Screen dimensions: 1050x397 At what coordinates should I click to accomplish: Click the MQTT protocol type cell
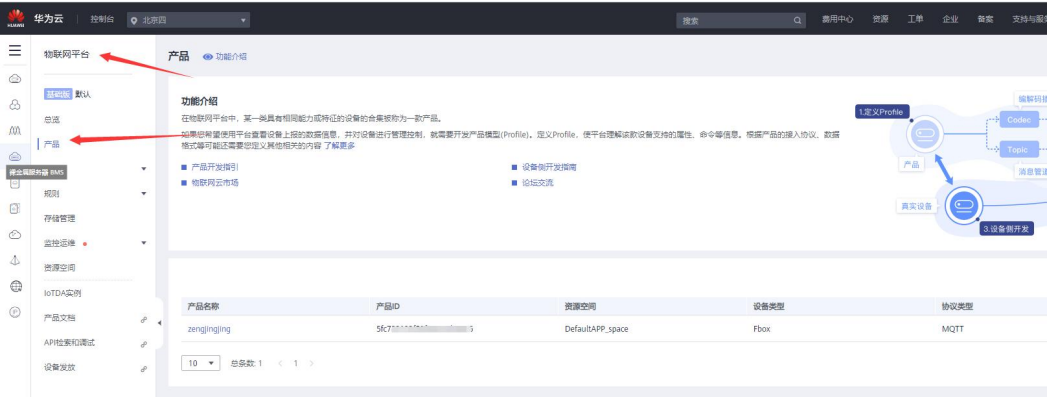tap(954, 329)
